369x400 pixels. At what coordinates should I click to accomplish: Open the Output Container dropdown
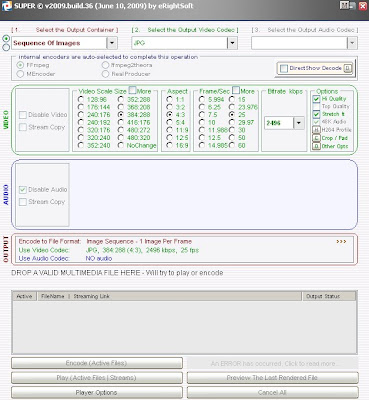112,43
